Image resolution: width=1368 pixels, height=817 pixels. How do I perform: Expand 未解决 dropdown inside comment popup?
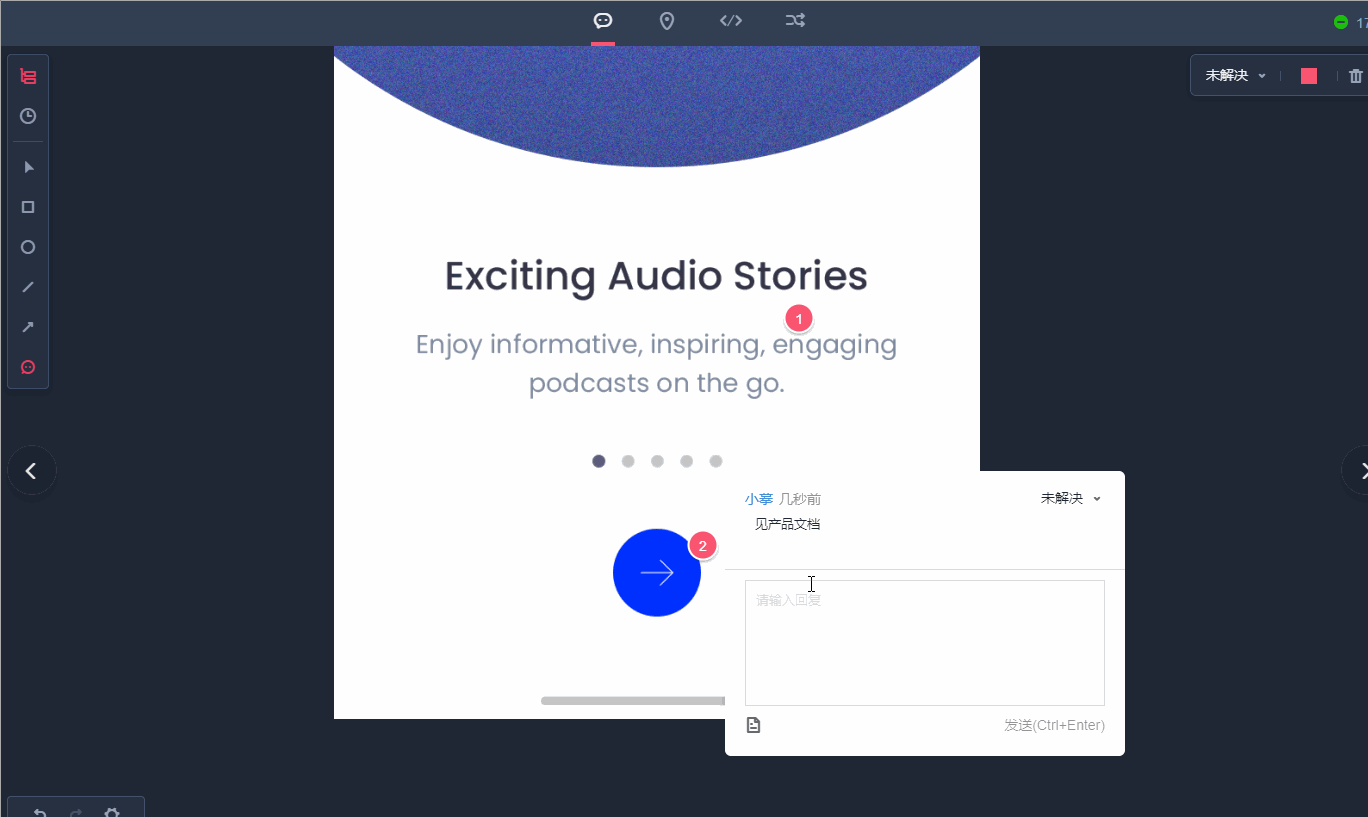[x=1070, y=498]
